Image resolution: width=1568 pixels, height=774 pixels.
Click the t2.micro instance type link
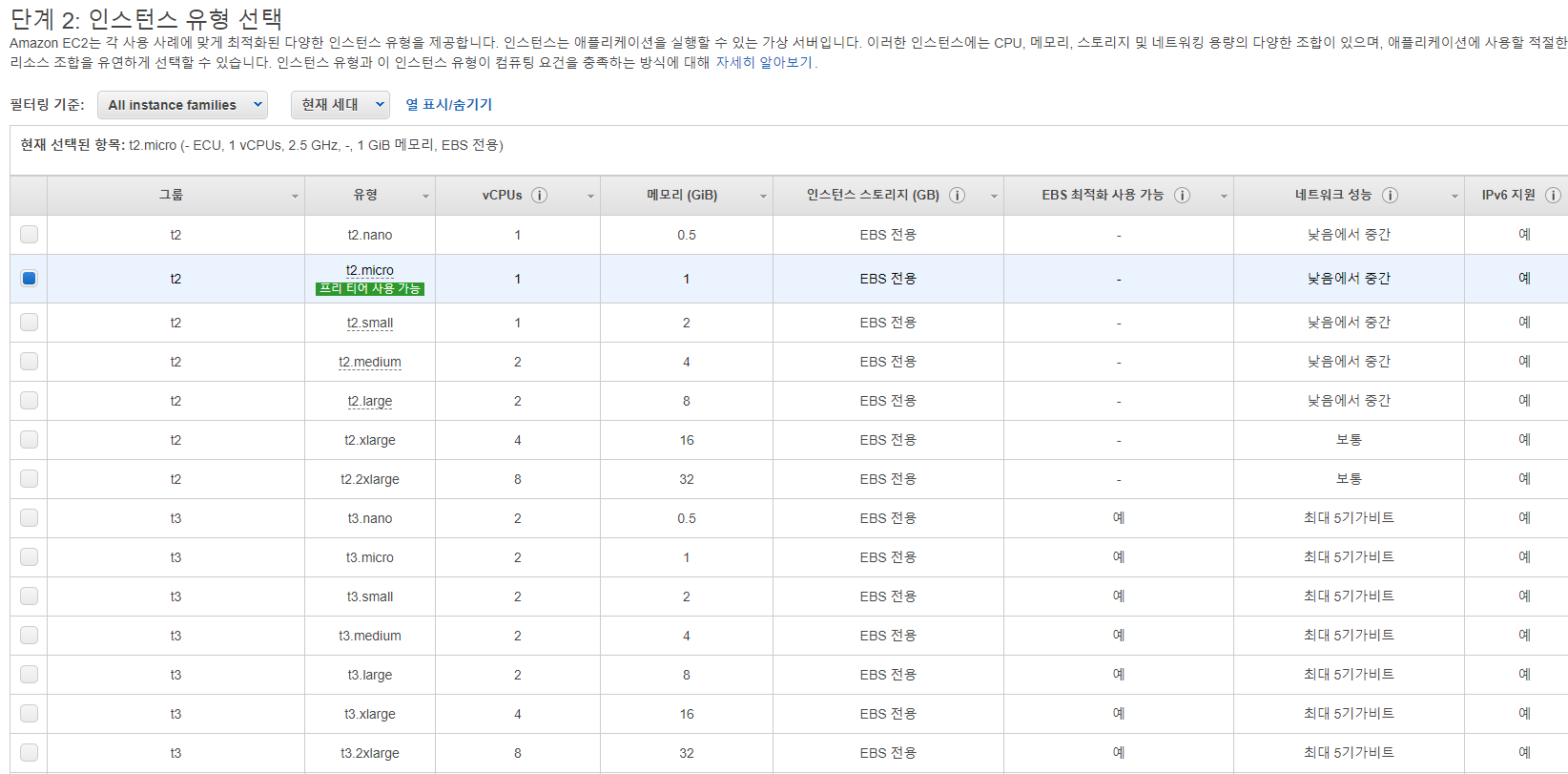tap(370, 270)
